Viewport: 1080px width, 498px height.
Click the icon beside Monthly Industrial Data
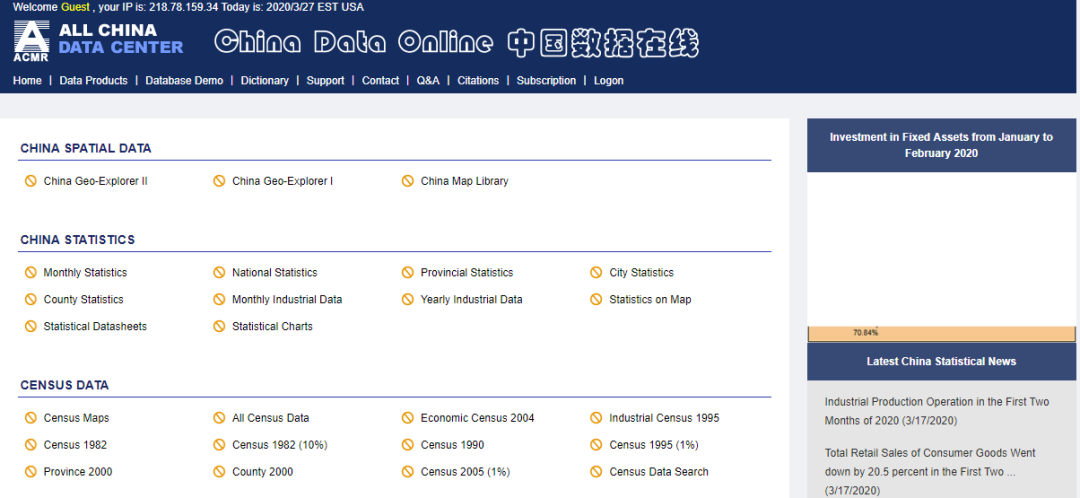(219, 300)
